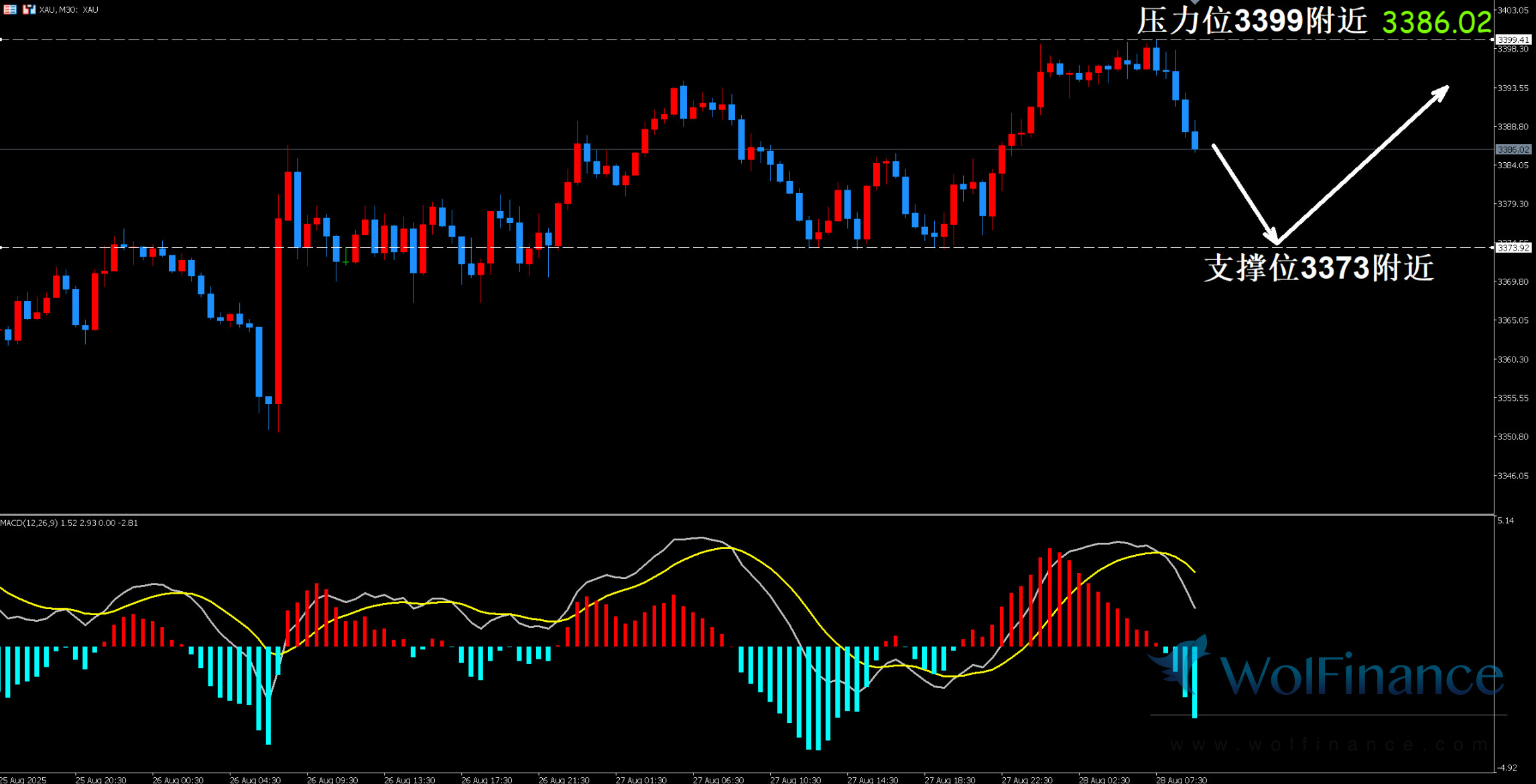1536x784 pixels.
Task: Click the 3369.80 price scale label
Action: pyautogui.click(x=1514, y=281)
